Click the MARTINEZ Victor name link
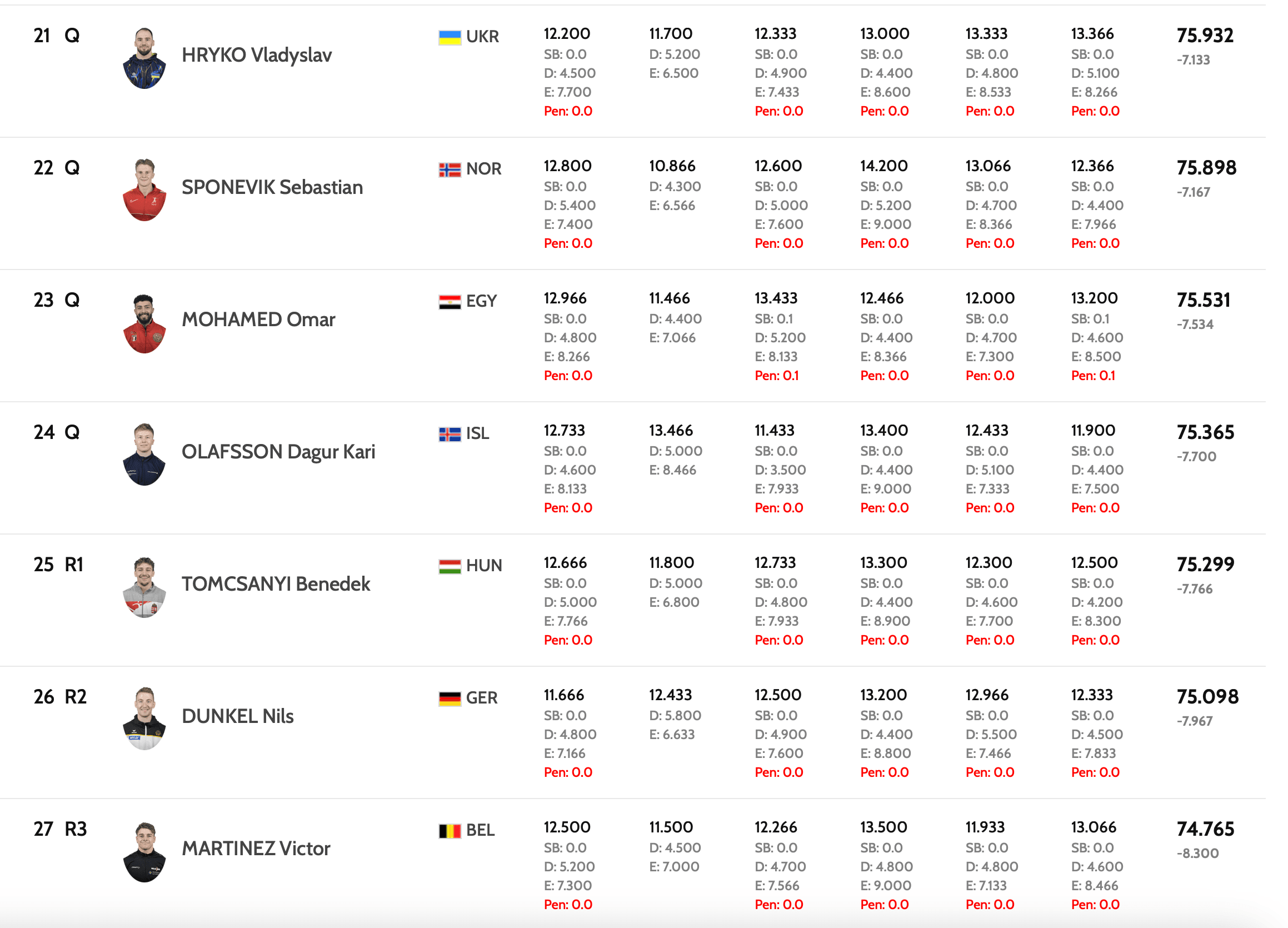The width and height of the screenshot is (1288, 928). (x=256, y=849)
